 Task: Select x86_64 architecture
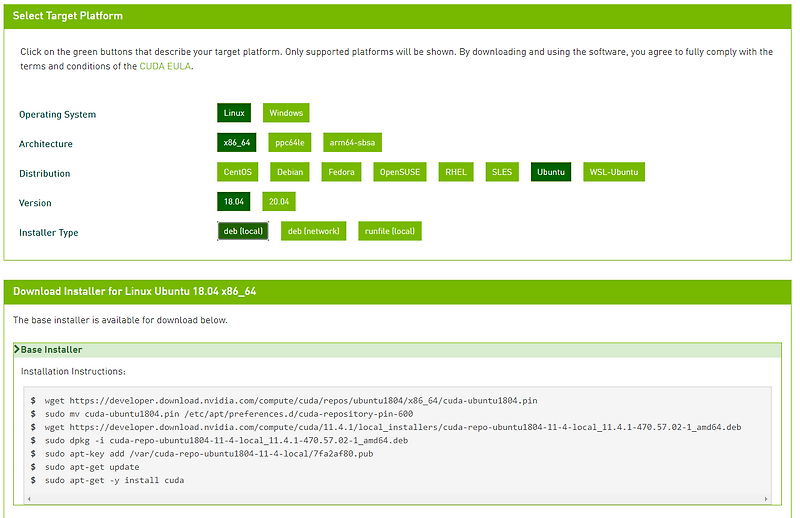237,142
